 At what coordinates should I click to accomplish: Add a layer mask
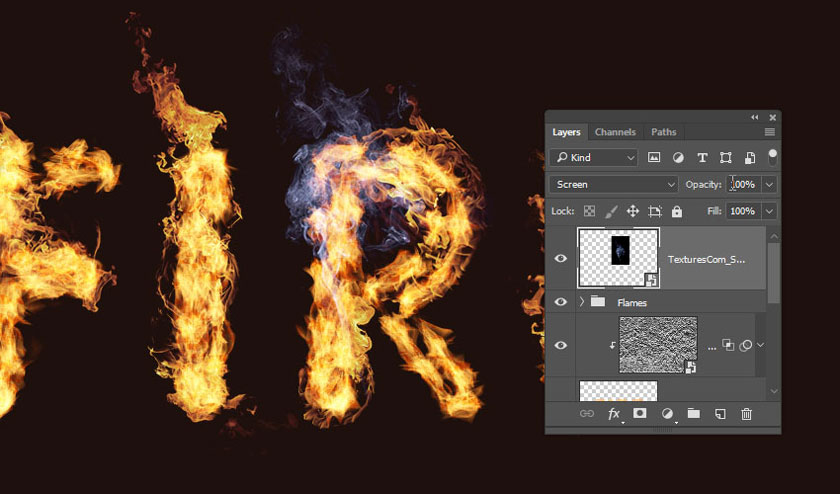click(640, 413)
